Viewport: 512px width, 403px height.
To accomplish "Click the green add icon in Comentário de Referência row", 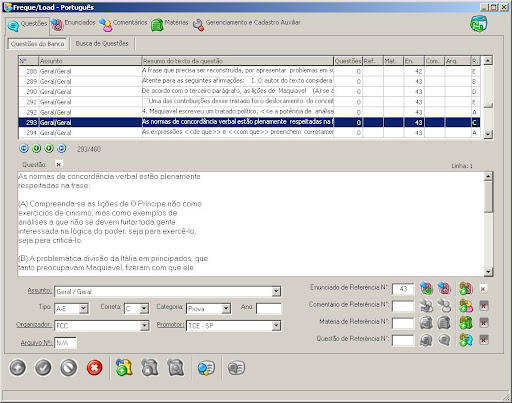I will click(466, 305).
